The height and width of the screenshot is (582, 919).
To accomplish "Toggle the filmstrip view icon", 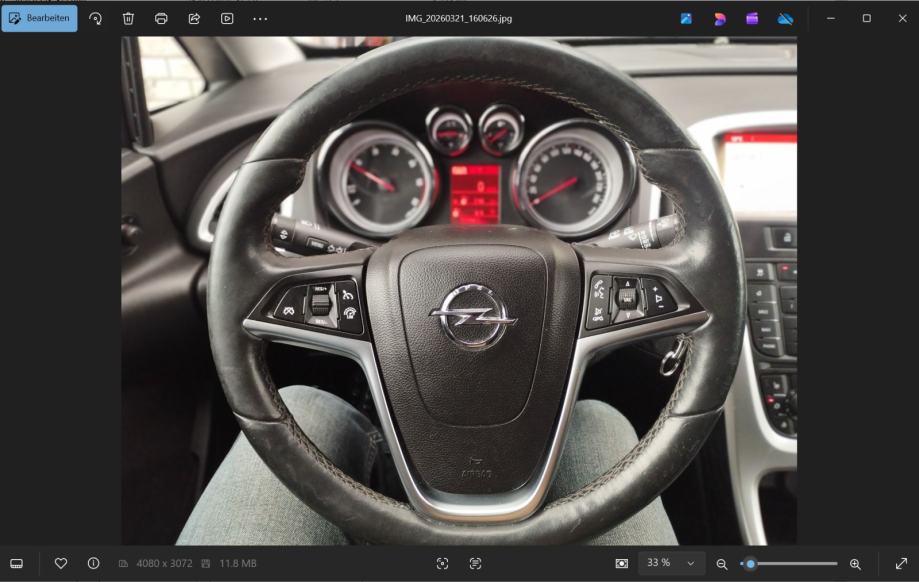I will pyautogui.click(x=16, y=563).
